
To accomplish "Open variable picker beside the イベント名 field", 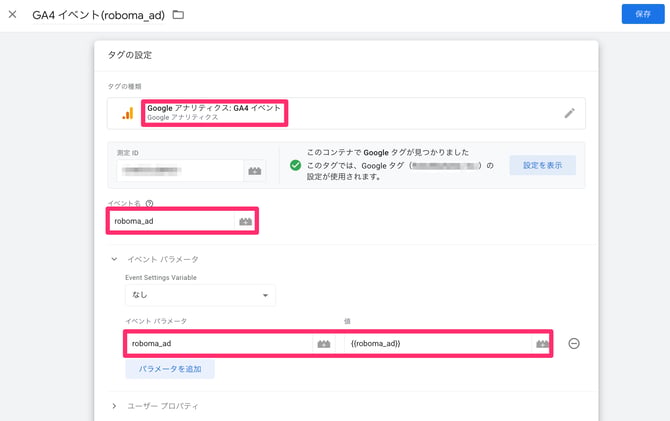I will click(x=245, y=221).
